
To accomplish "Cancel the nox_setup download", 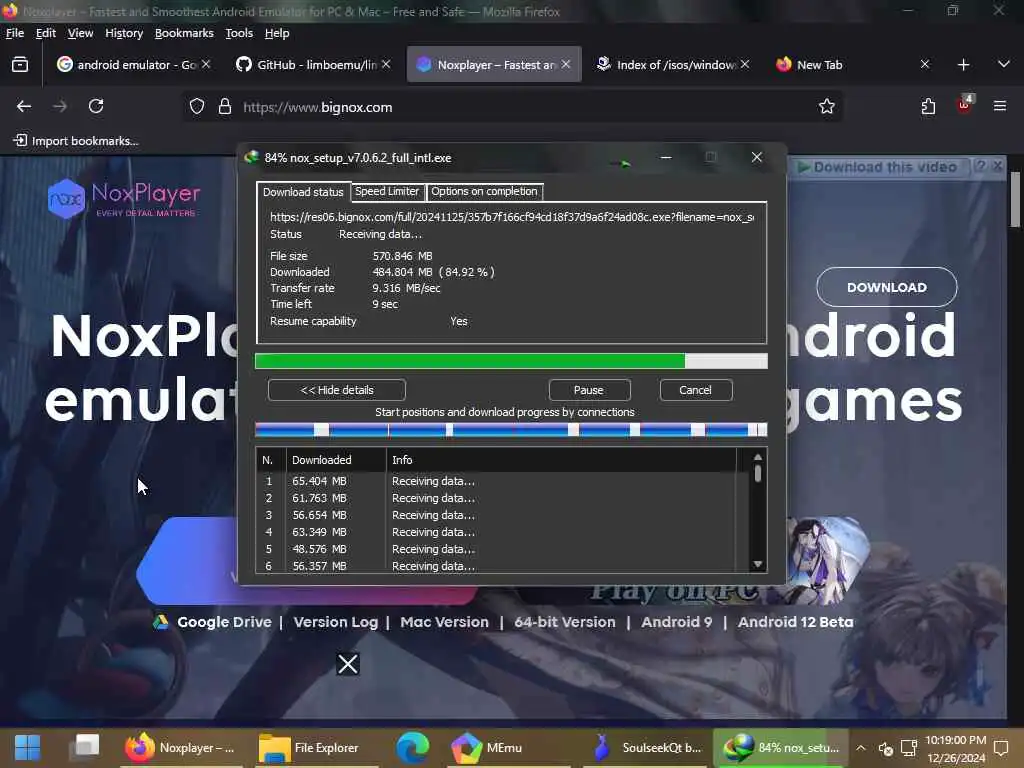I will (696, 390).
